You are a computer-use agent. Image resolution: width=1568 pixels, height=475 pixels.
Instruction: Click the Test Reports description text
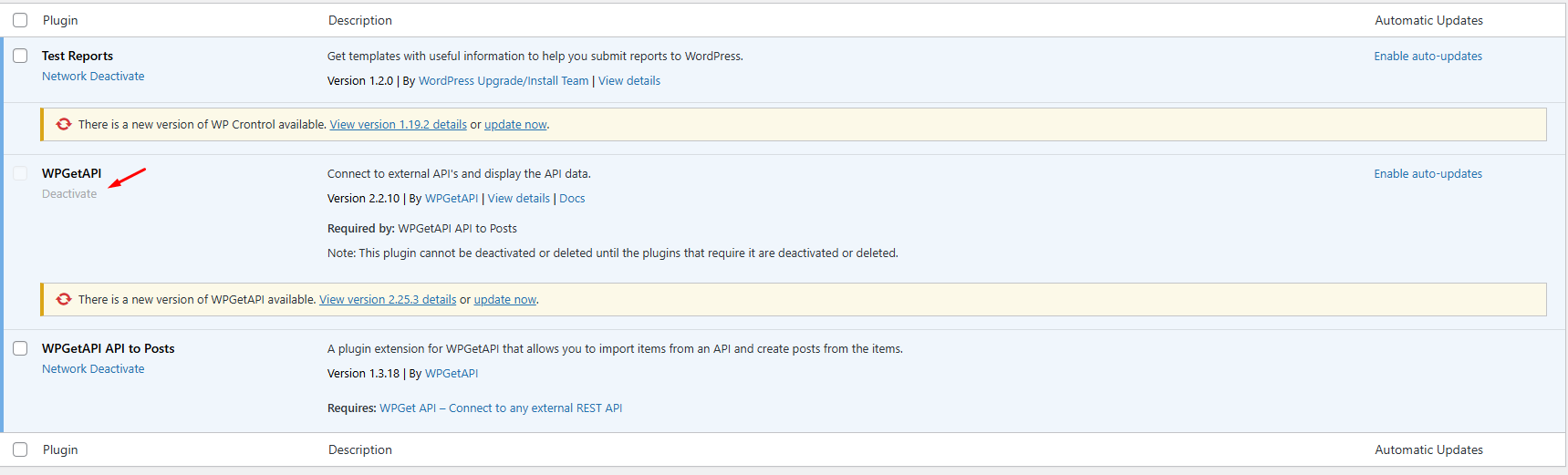(x=535, y=57)
